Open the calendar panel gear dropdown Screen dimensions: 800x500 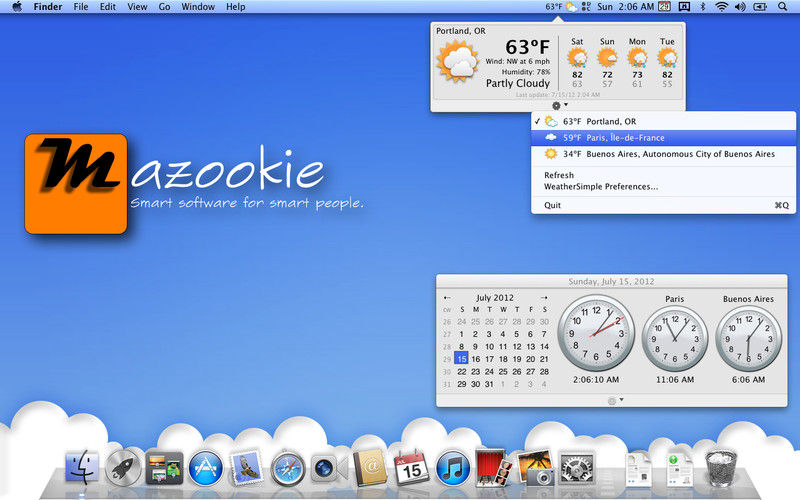coord(616,401)
